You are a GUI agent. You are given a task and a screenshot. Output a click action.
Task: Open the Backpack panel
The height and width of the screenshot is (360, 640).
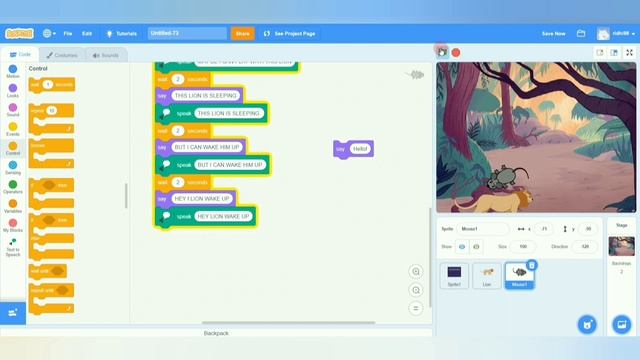(216, 333)
